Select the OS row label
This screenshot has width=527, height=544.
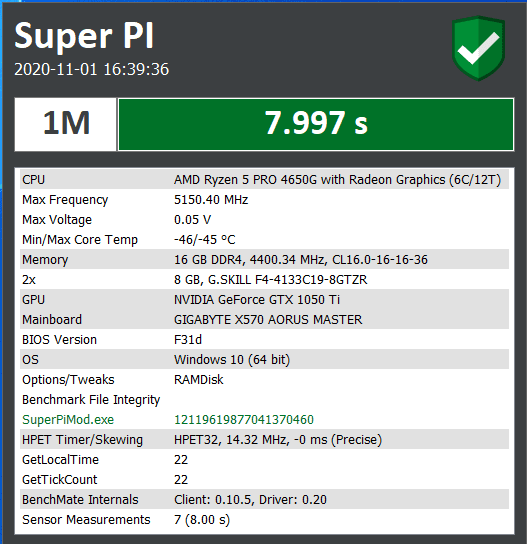tap(31, 360)
